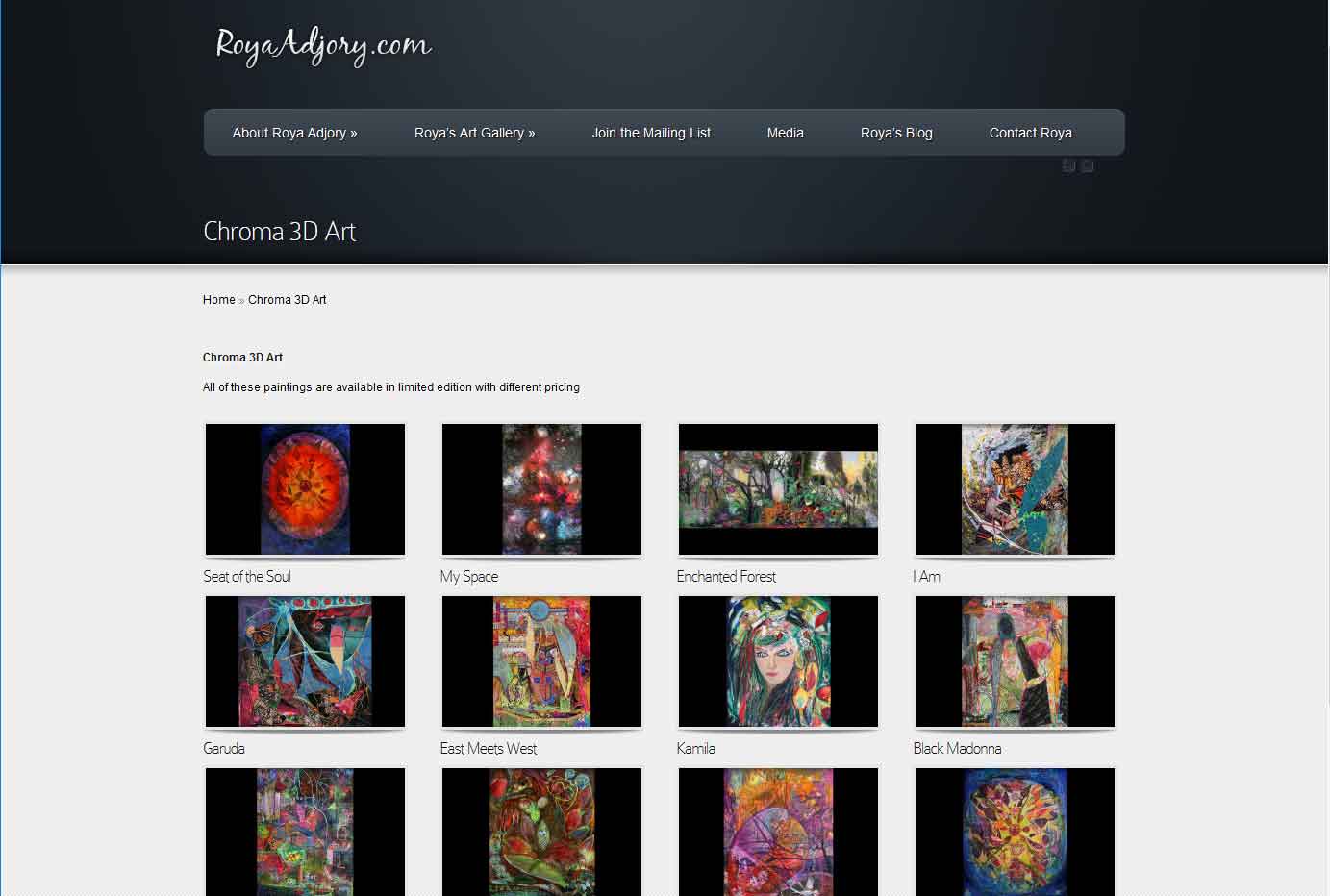The width and height of the screenshot is (1330, 896).
Task: Go to the Media page
Action: pyautogui.click(x=785, y=133)
